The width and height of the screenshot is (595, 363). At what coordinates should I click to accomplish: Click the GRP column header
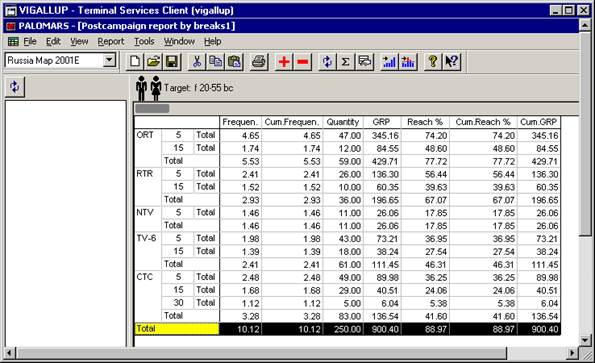click(x=382, y=122)
